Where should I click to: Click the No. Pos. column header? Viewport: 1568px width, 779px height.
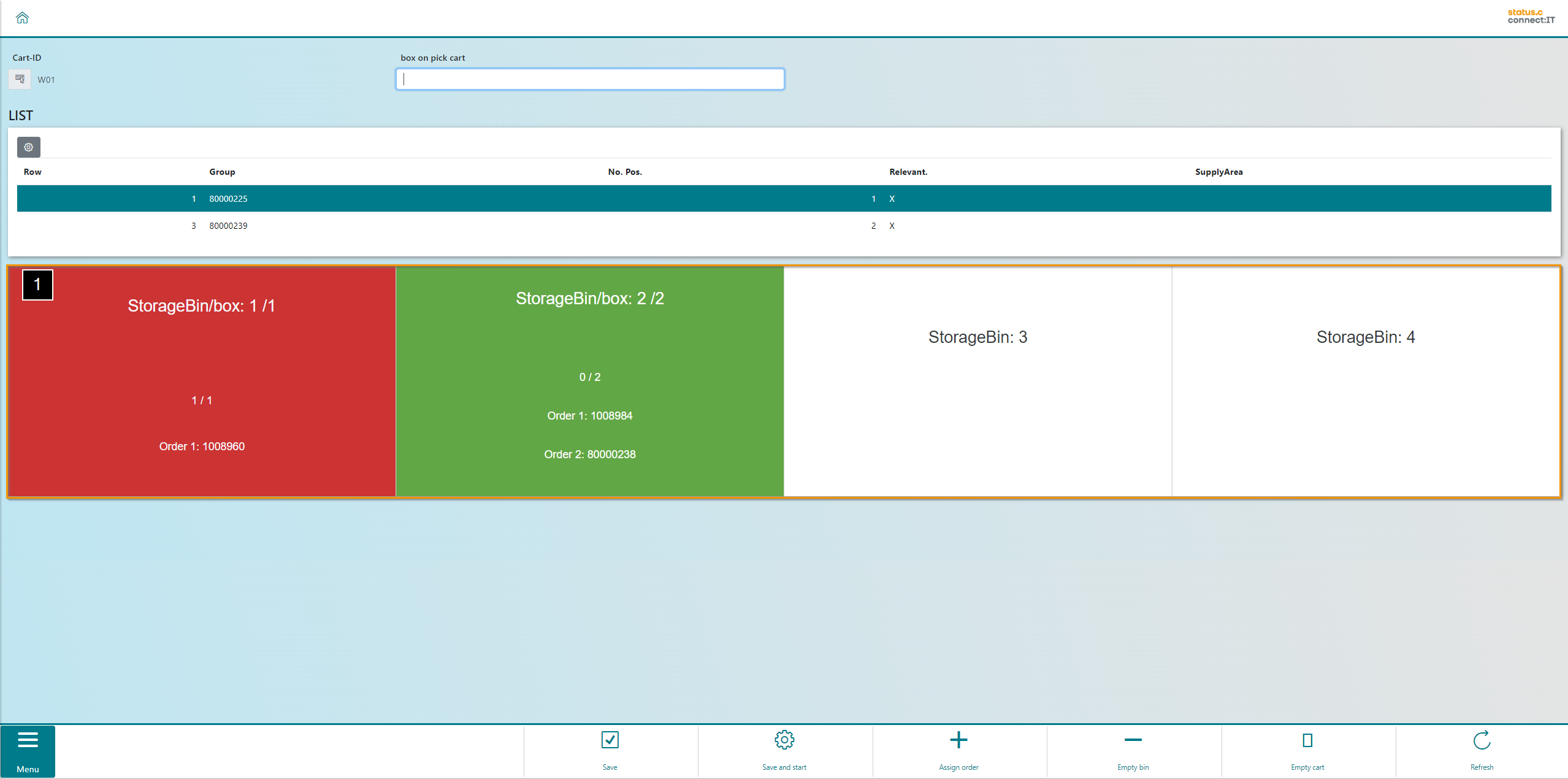click(x=624, y=172)
